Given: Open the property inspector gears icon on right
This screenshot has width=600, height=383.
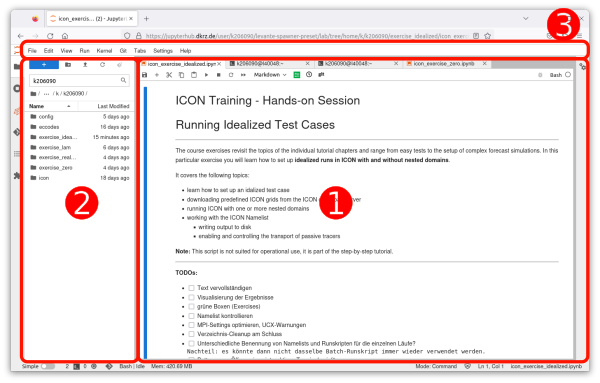Looking at the screenshot, I should click(x=582, y=67).
